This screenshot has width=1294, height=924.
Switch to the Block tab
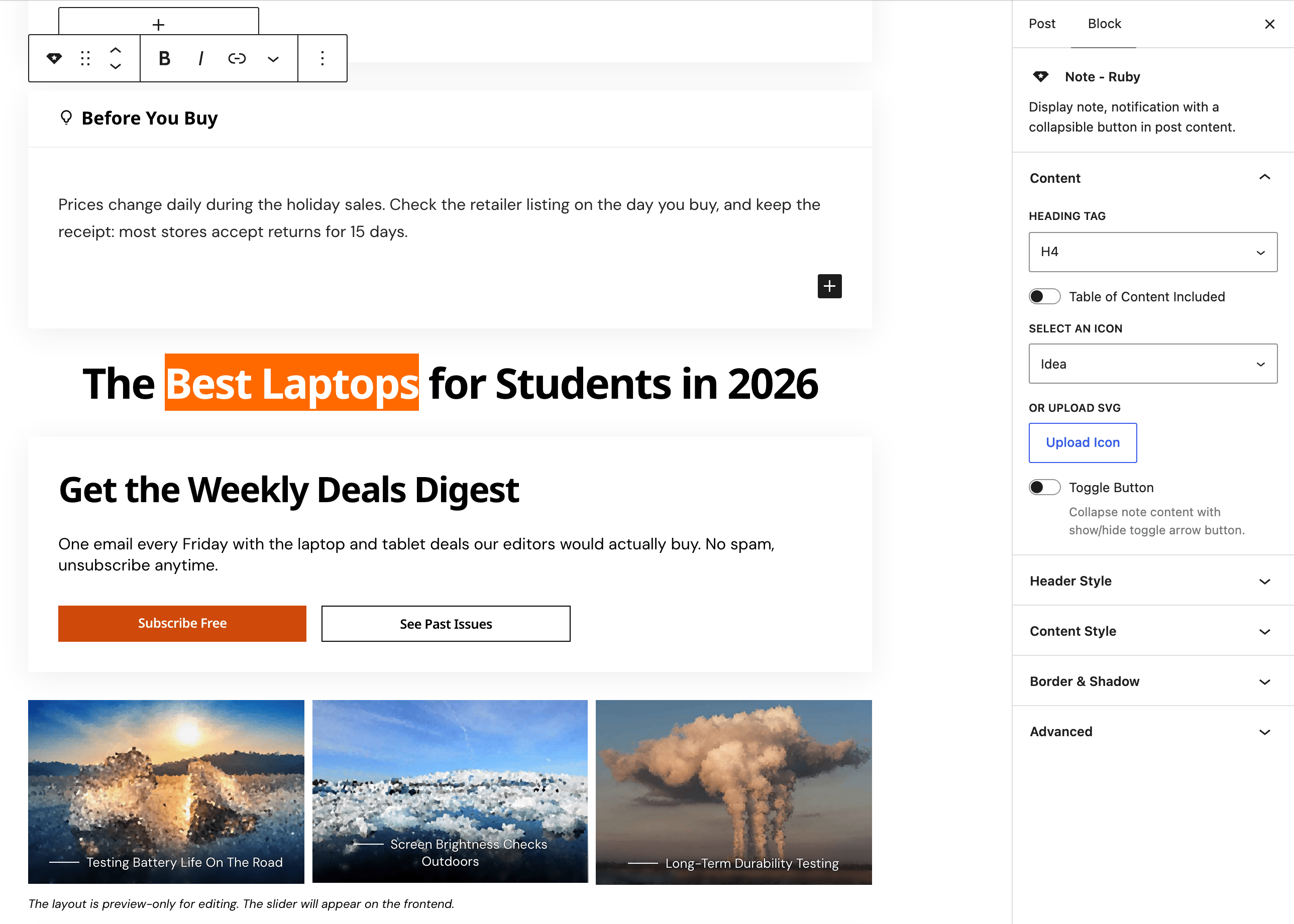click(x=1104, y=24)
